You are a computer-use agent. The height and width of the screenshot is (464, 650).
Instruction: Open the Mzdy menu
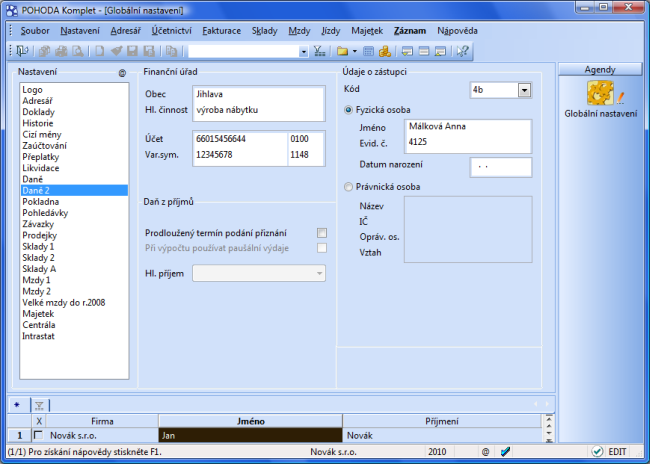point(299,31)
